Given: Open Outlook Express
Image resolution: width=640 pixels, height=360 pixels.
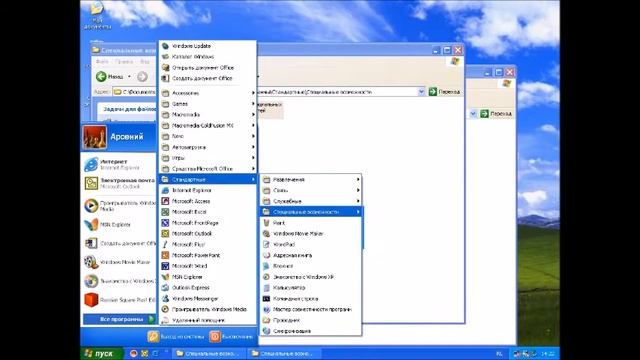Looking at the screenshot, I should pyautogui.click(x=207, y=288).
